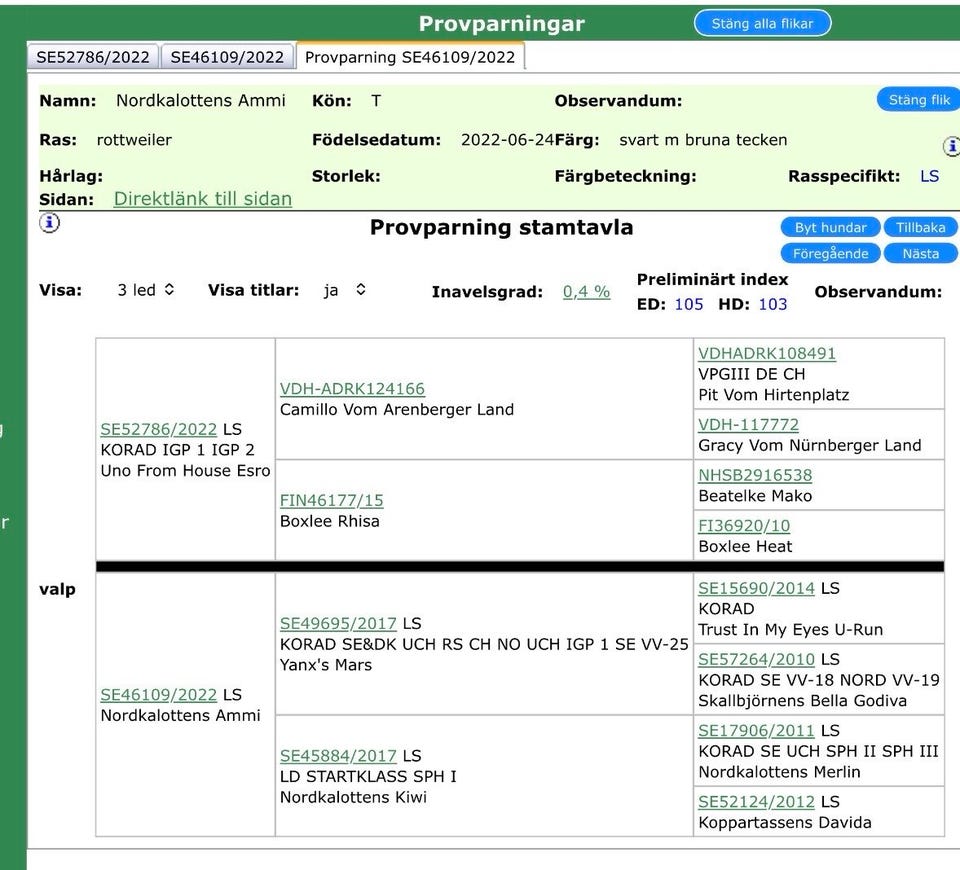Open the Direktlänk till sidan link
Screen dimensions: 960x870
tap(203, 199)
